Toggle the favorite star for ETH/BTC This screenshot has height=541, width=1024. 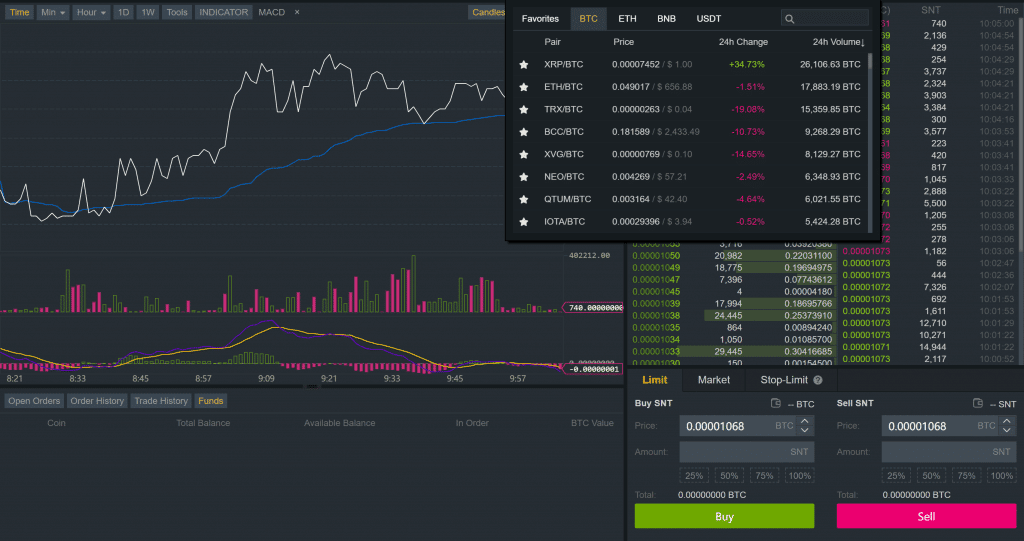[524, 87]
